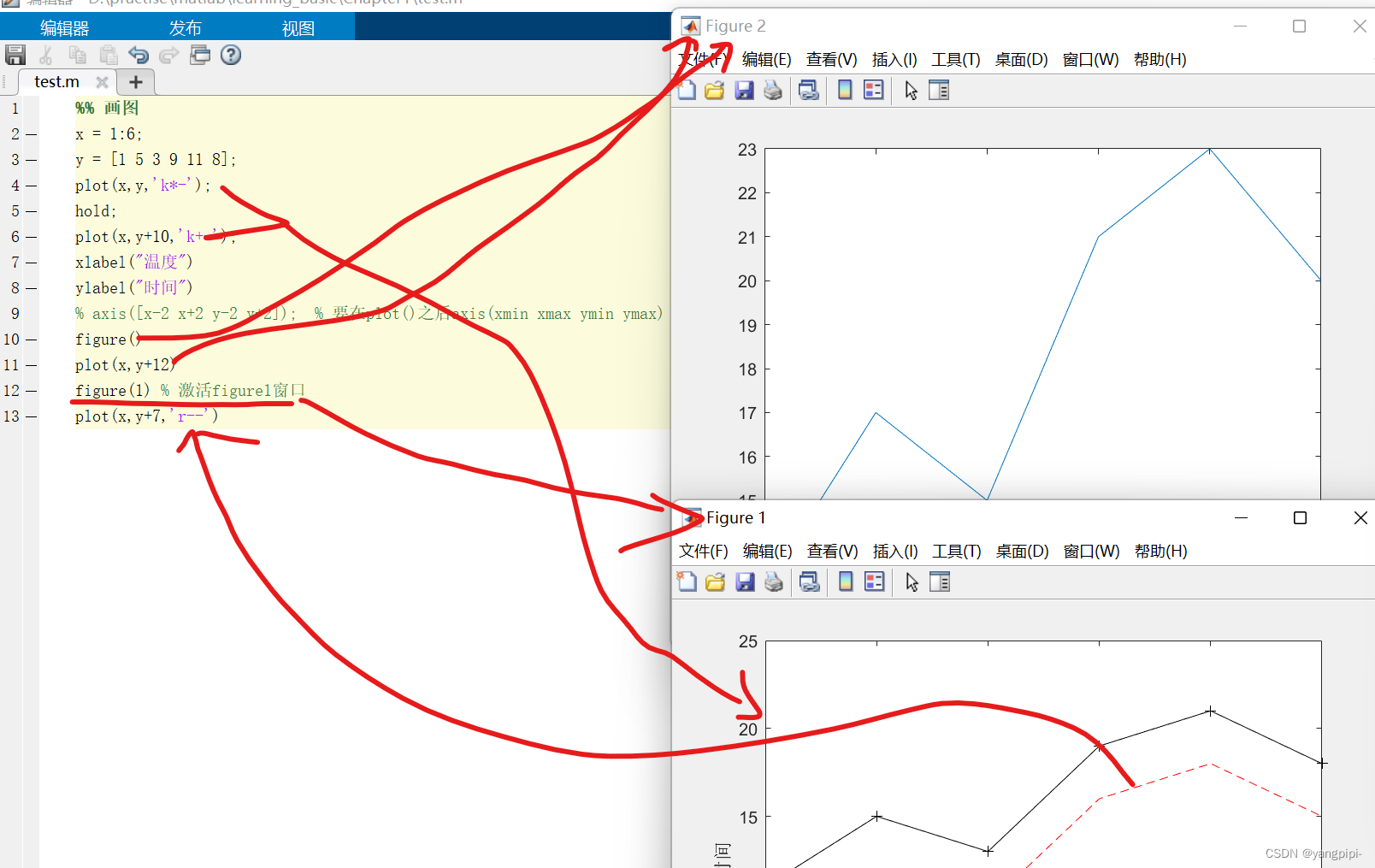Click Link Plot icon in Figure 2 toolbar
The image size is (1375, 868).
[809, 91]
